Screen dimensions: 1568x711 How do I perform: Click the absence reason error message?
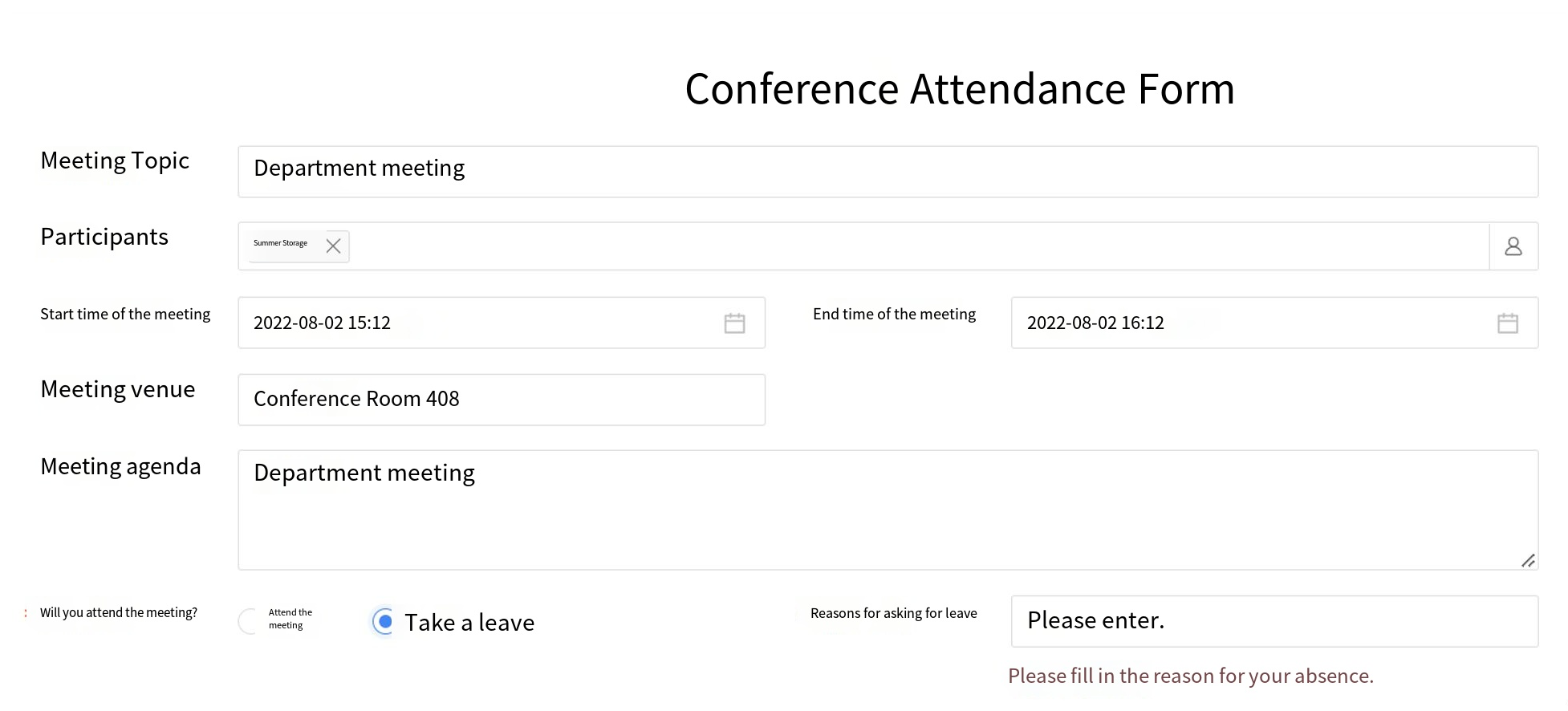pyautogui.click(x=1190, y=676)
